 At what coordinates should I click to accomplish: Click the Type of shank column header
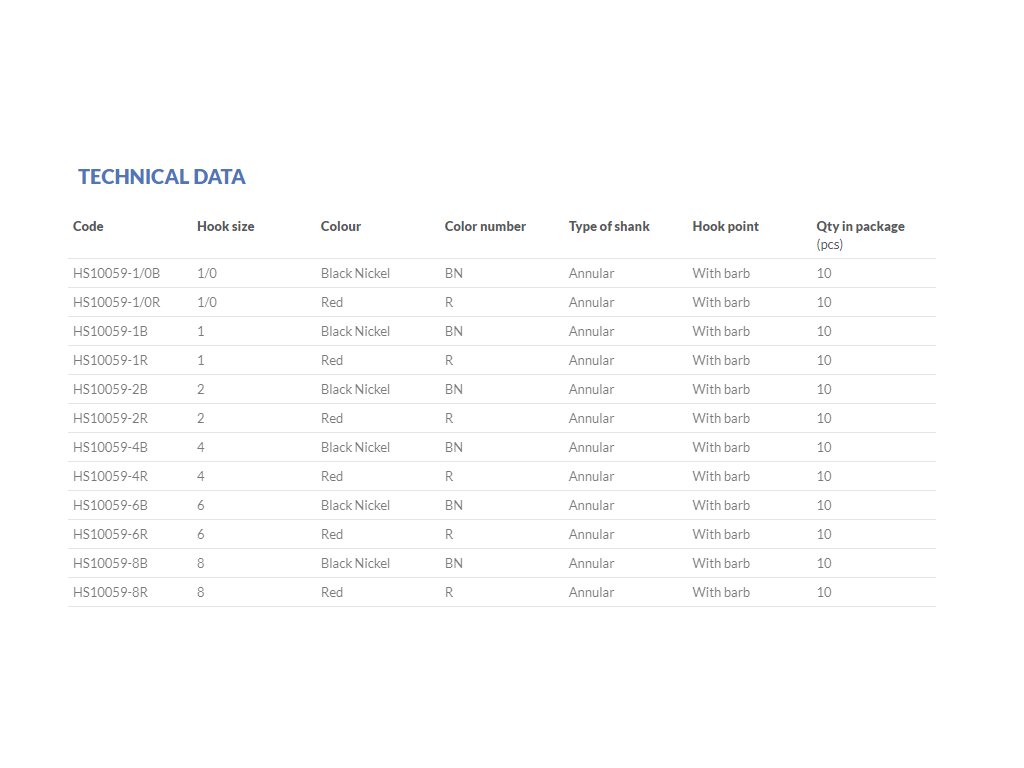coord(609,227)
